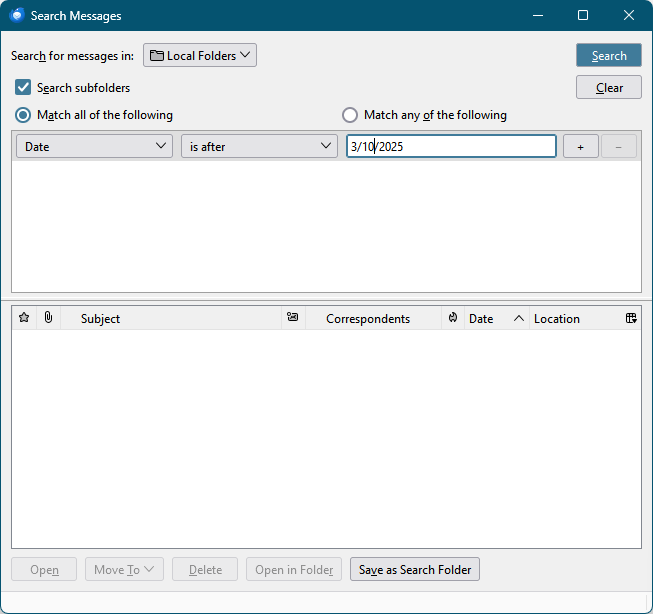Click the Thunderbird icon in title bar
The height and width of the screenshot is (614, 653).
(16, 15)
